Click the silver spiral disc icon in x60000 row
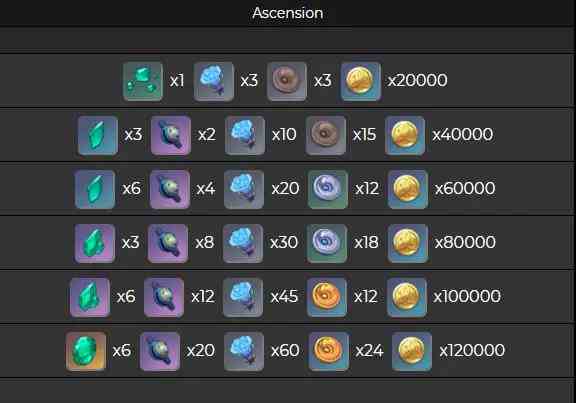Image resolution: width=576 pixels, height=403 pixels. pyautogui.click(x=328, y=189)
